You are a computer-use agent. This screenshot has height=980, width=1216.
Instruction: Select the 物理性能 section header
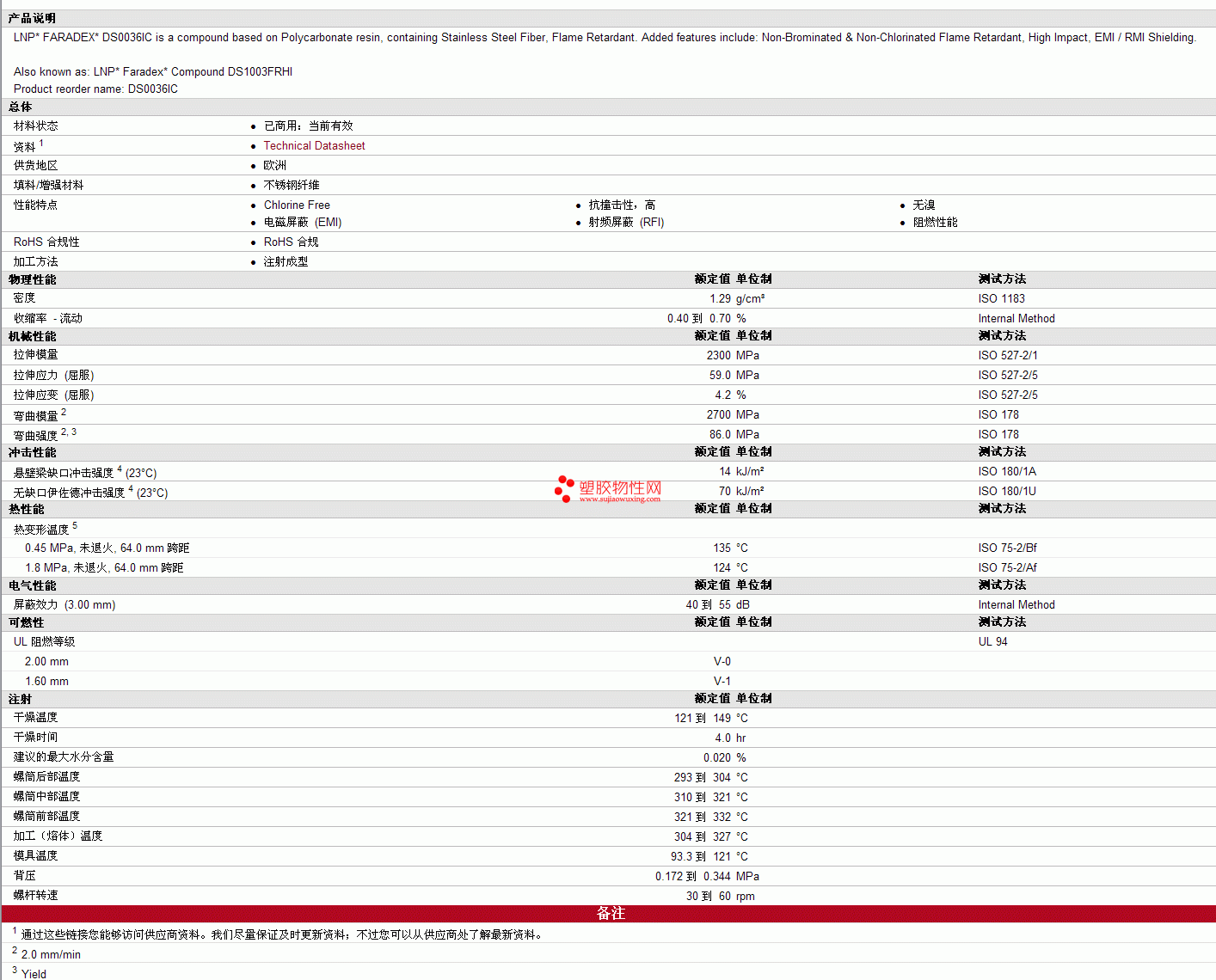(32, 280)
